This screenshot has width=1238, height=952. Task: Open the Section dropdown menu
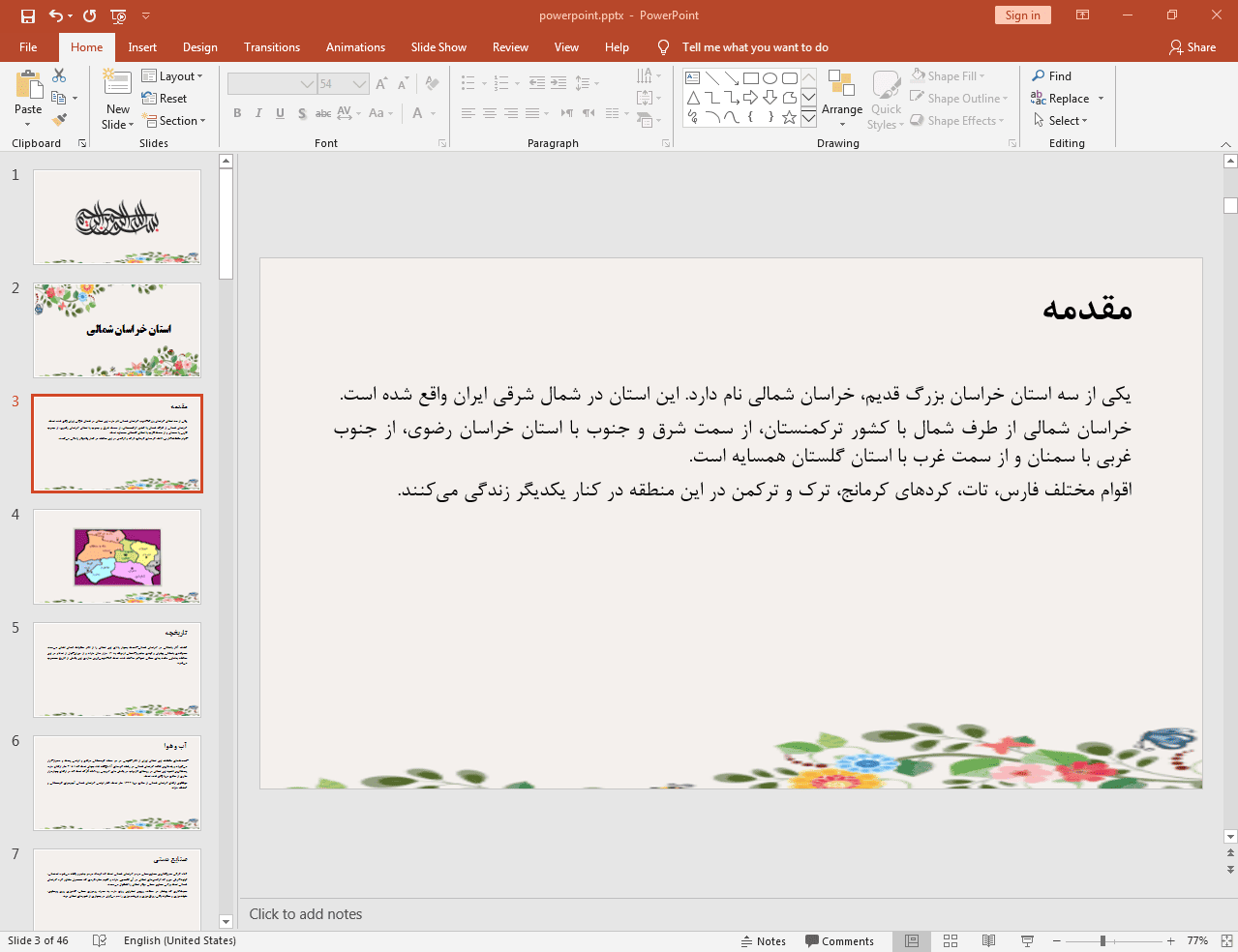click(x=175, y=121)
